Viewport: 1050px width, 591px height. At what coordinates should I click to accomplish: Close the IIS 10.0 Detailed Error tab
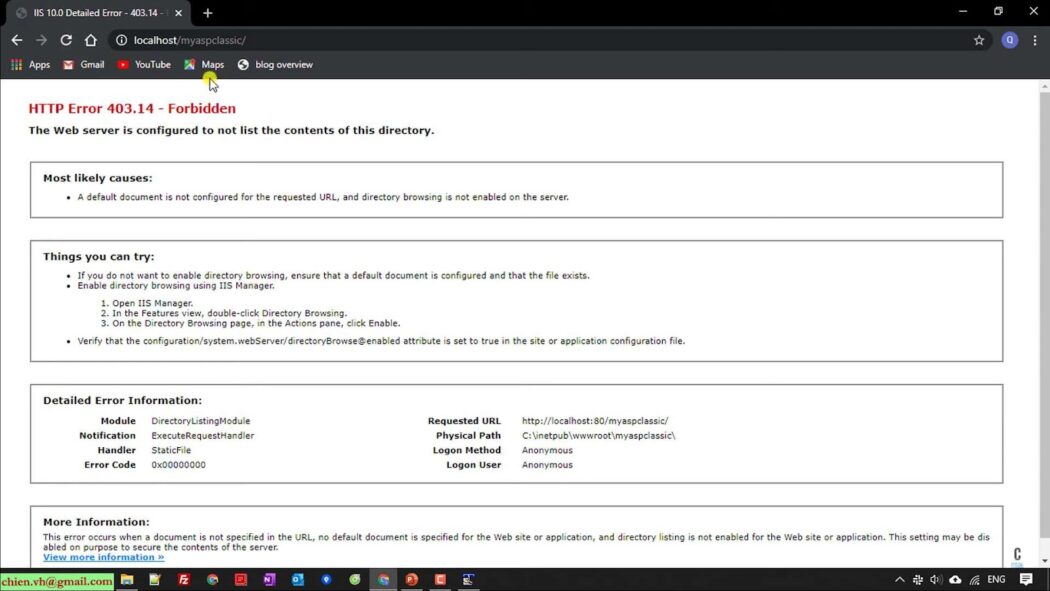[x=178, y=13]
